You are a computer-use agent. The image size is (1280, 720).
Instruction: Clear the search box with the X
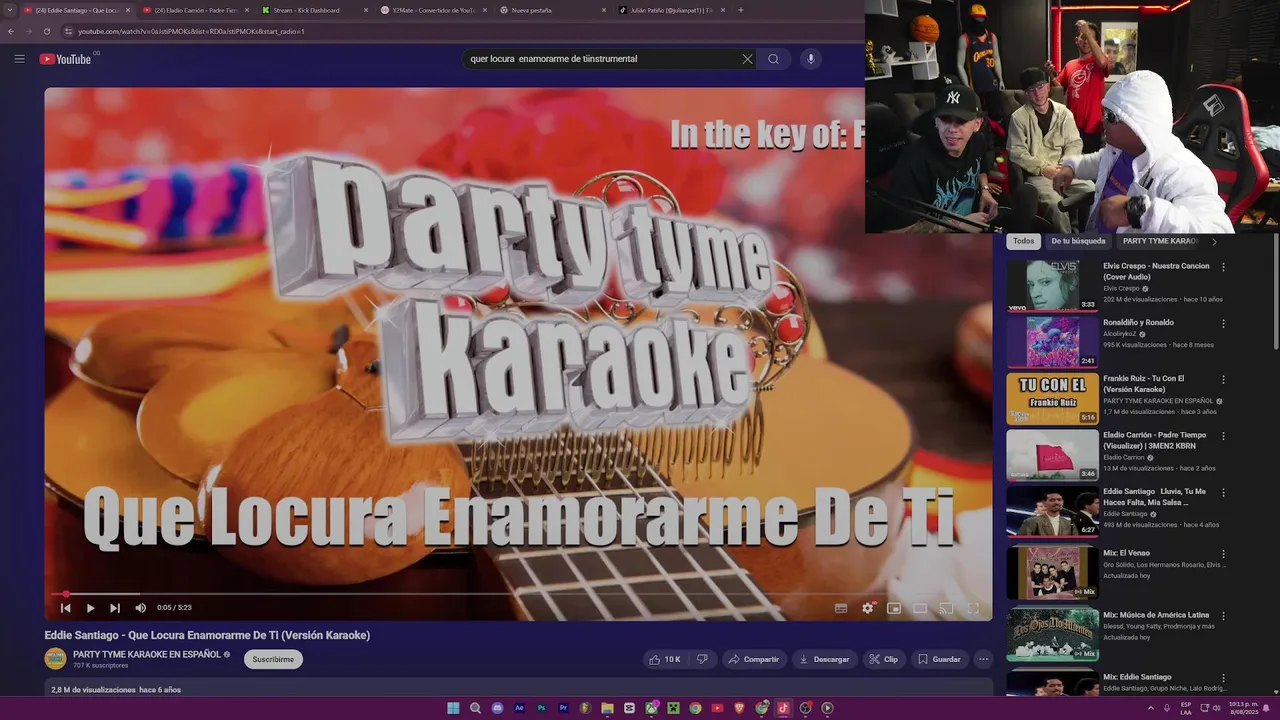coord(747,59)
